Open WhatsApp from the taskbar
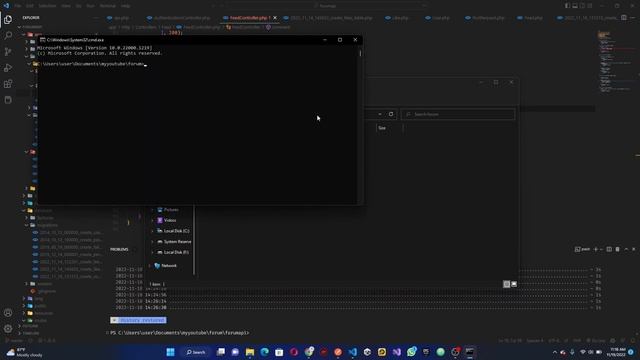Viewport: 640px width, 360px height. coord(411,352)
